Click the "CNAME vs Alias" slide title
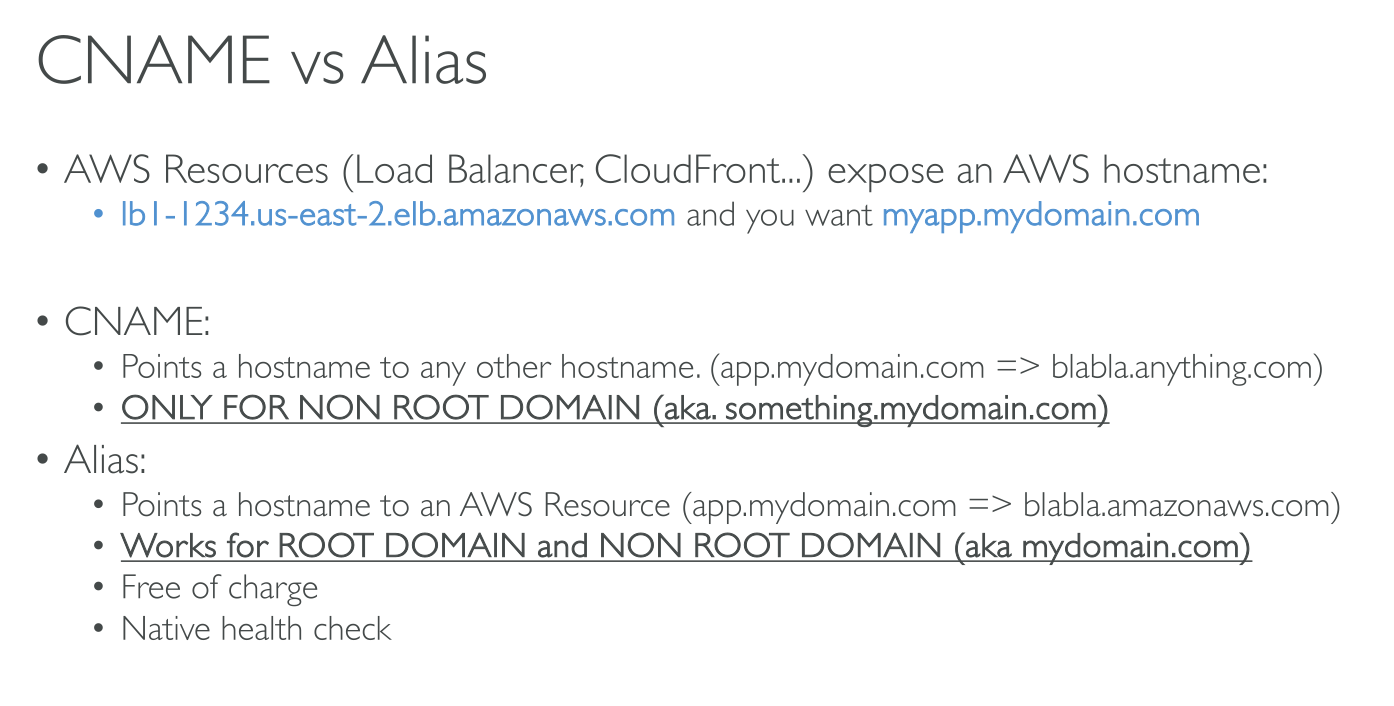 pos(262,62)
